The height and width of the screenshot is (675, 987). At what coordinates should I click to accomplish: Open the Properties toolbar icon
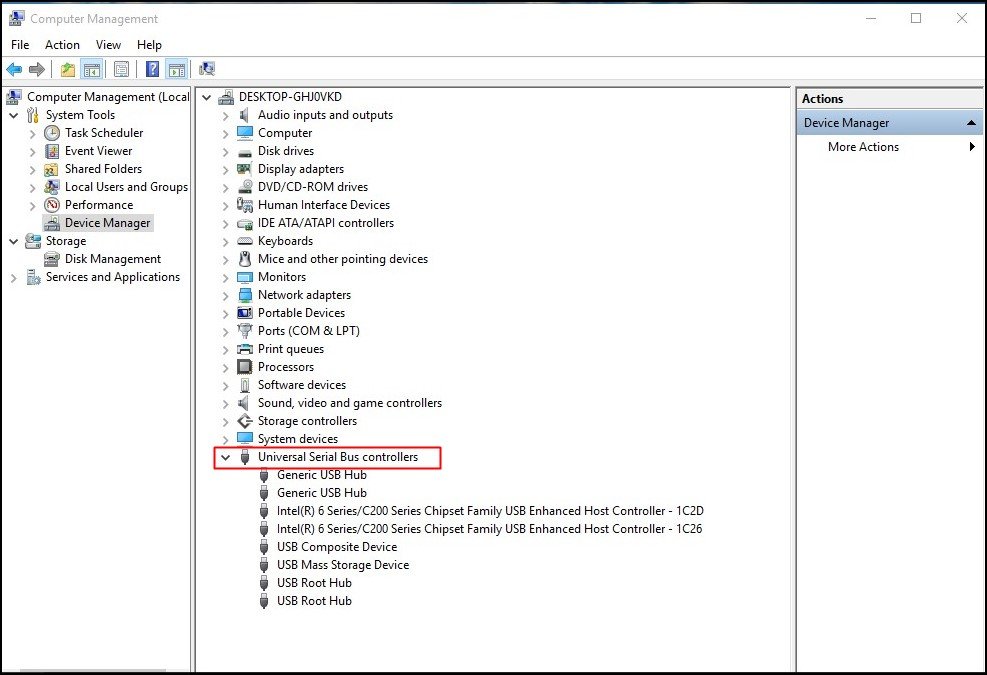click(x=121, y=69)
